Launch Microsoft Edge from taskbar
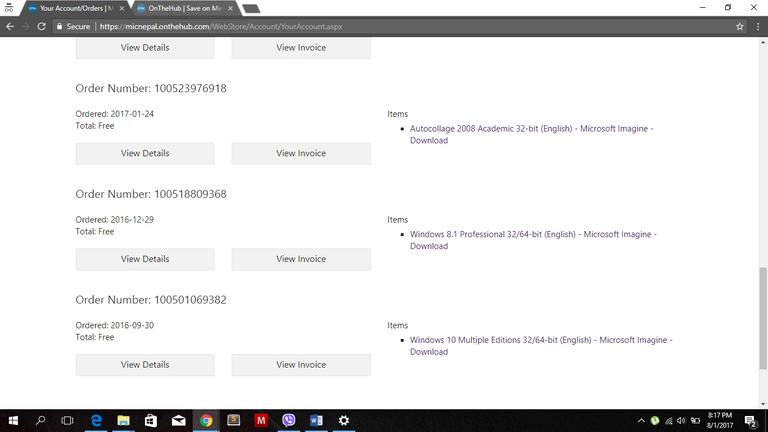 (96, 421)
